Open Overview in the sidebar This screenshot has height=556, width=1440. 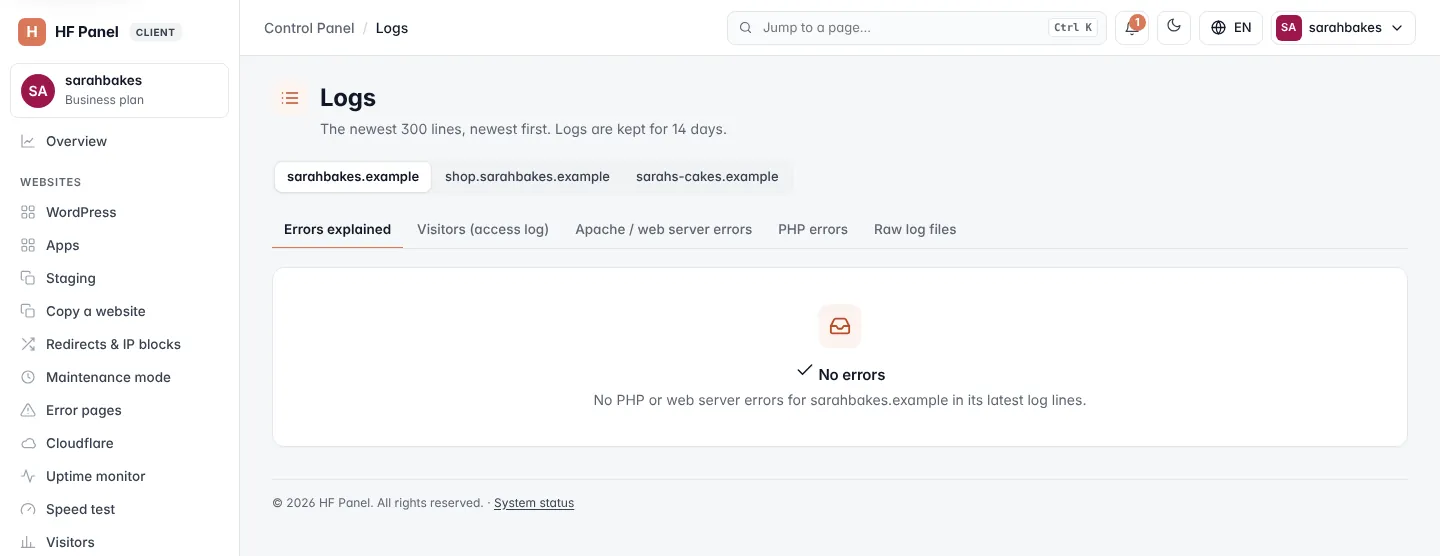tap(120, 141)
